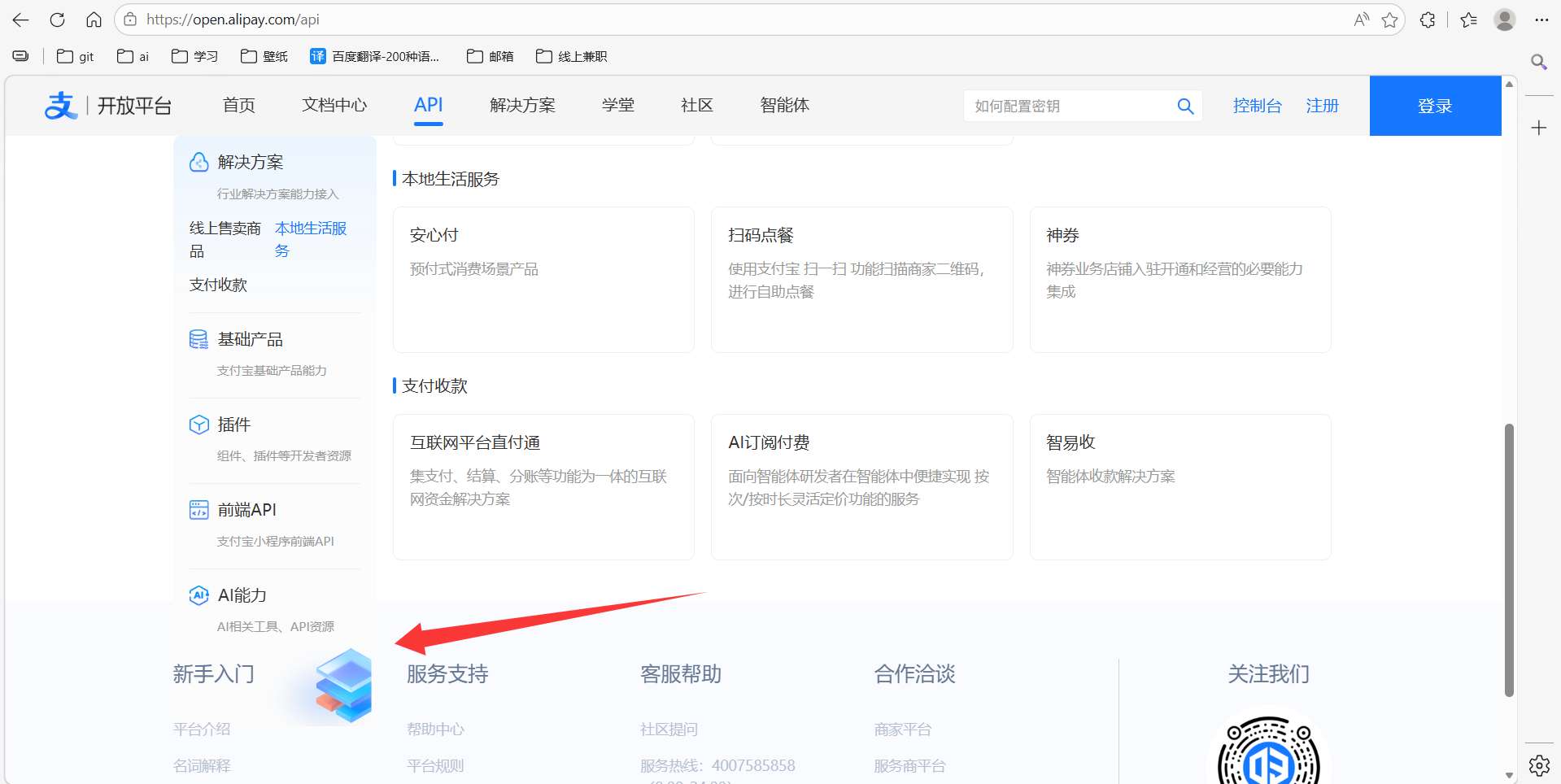Open the 神券 card
Screen dimensions: 1561x784
(x=1180, y=280)
